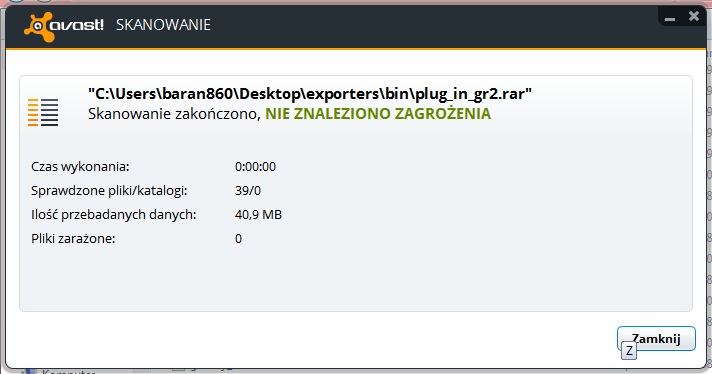The height and width of the screenshot is (374, 712).
Task: Click the scan results list icon
Action: click(43, 112)
